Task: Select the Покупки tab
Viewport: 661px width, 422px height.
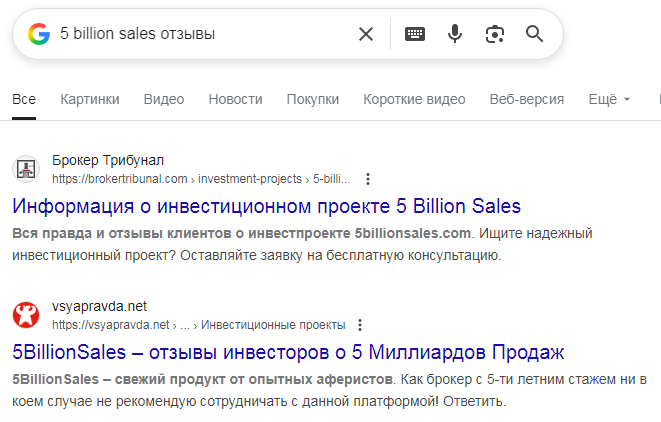Action: pyautogui.click(x=312, y=99)
